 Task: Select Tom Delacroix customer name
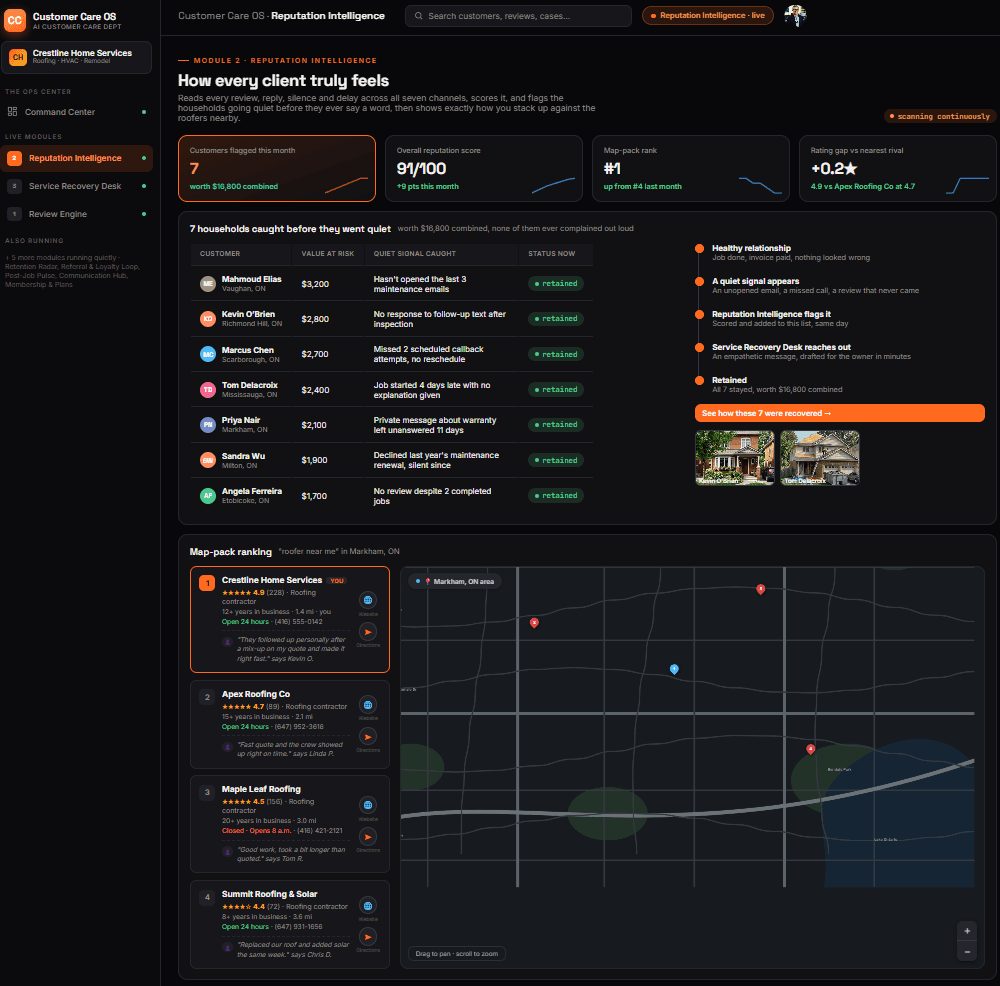pyautogui.click(x=249, y=385)
